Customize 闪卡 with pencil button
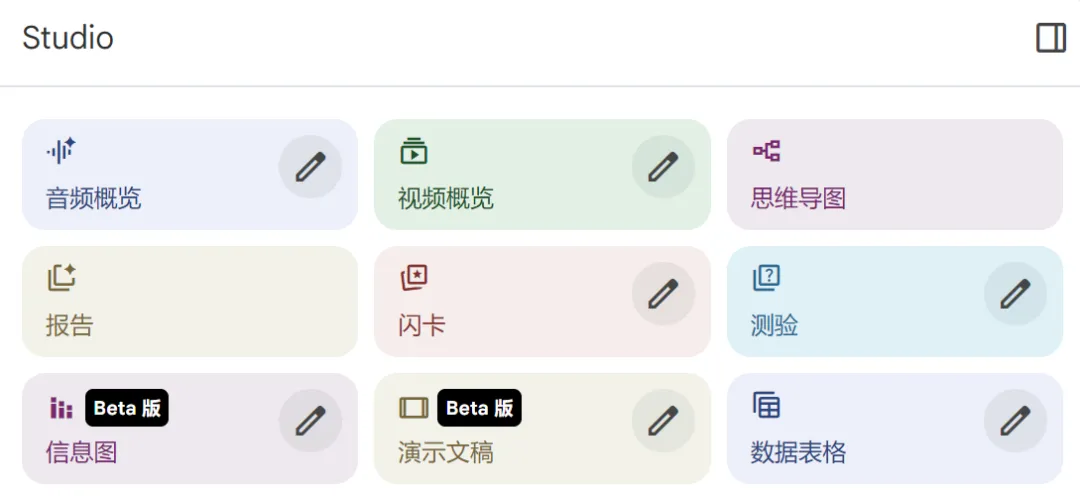Screen dimensions: 1080x501 click(x=663, y=294)
